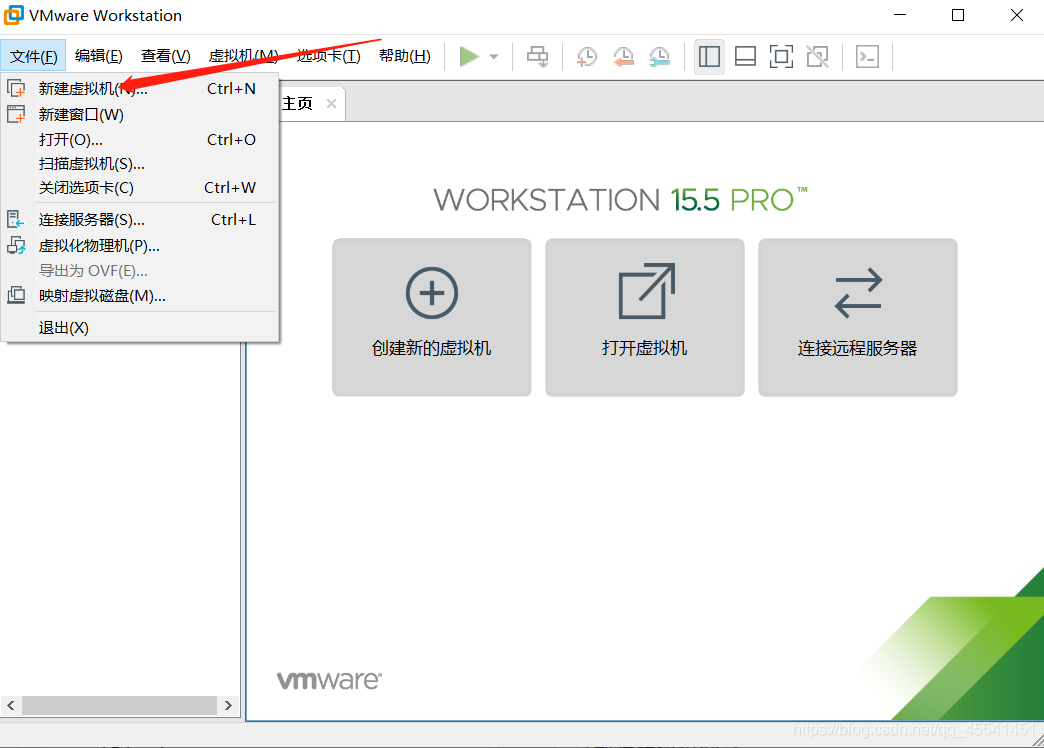1044x748 pixels.
Task: Click the Unity mode toolbar icon
Action: (x=818, y=57)
